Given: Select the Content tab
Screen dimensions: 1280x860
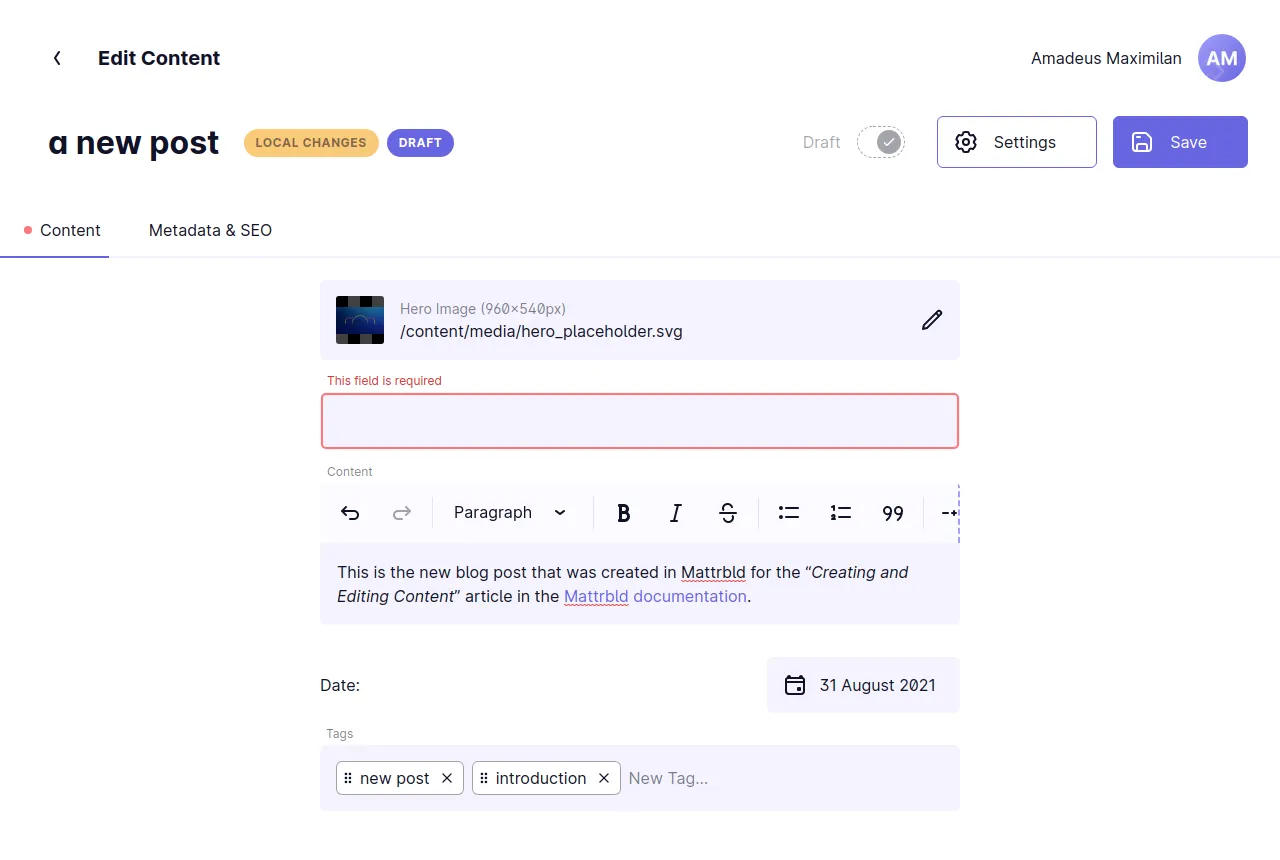Looking at the screenshot, I should (69, 230).
